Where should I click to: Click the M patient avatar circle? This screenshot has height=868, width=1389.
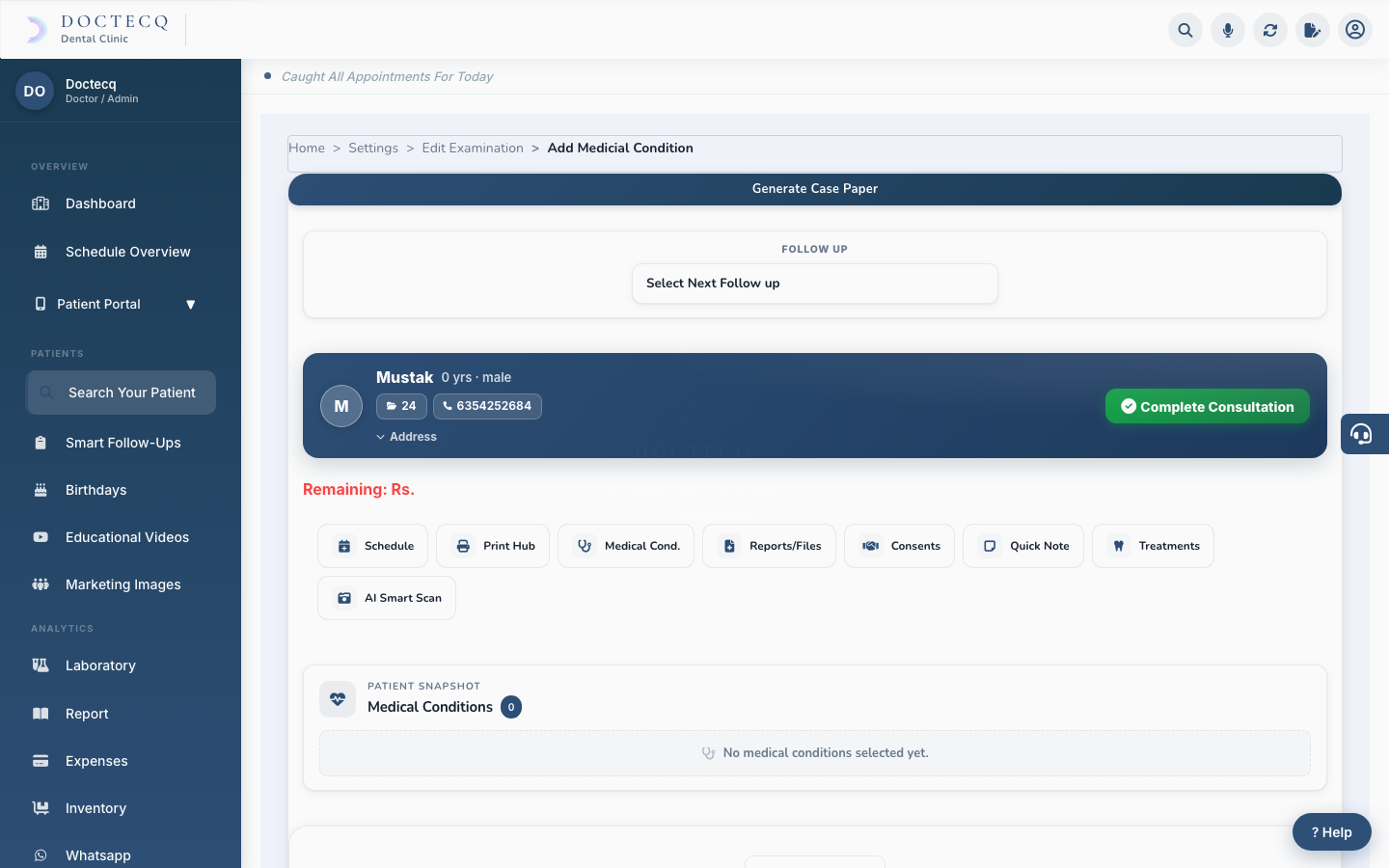341,406
